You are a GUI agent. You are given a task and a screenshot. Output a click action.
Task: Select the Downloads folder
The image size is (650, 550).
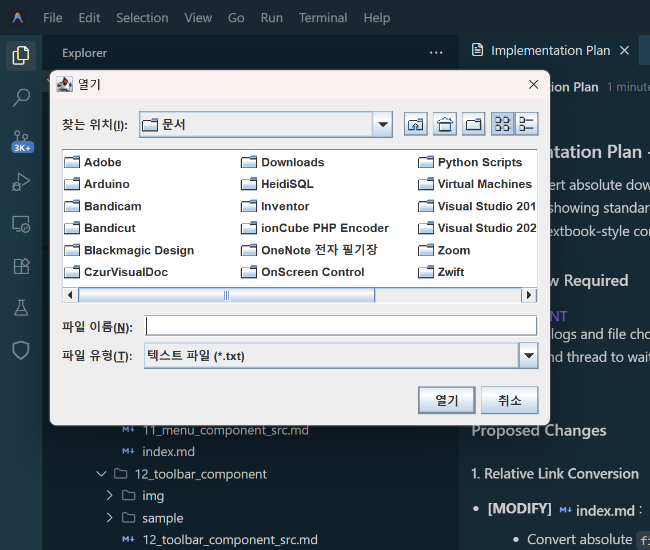tap(283, 162)
